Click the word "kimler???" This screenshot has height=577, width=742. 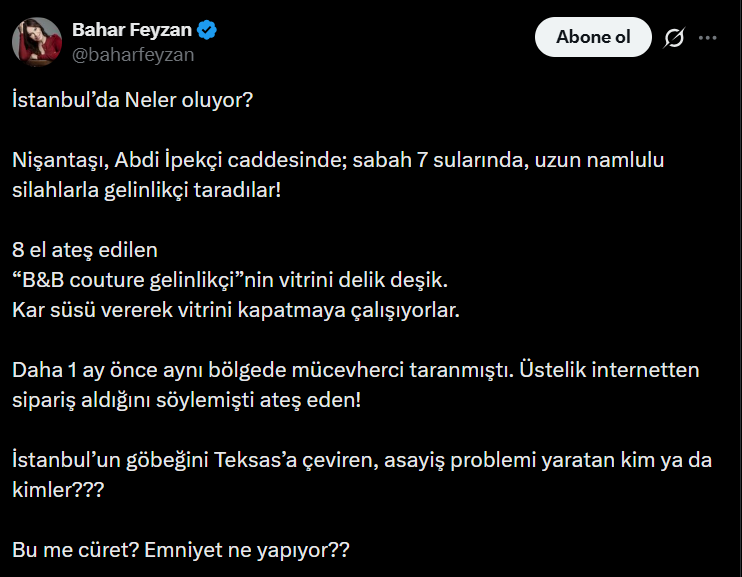tap(59, 490)
